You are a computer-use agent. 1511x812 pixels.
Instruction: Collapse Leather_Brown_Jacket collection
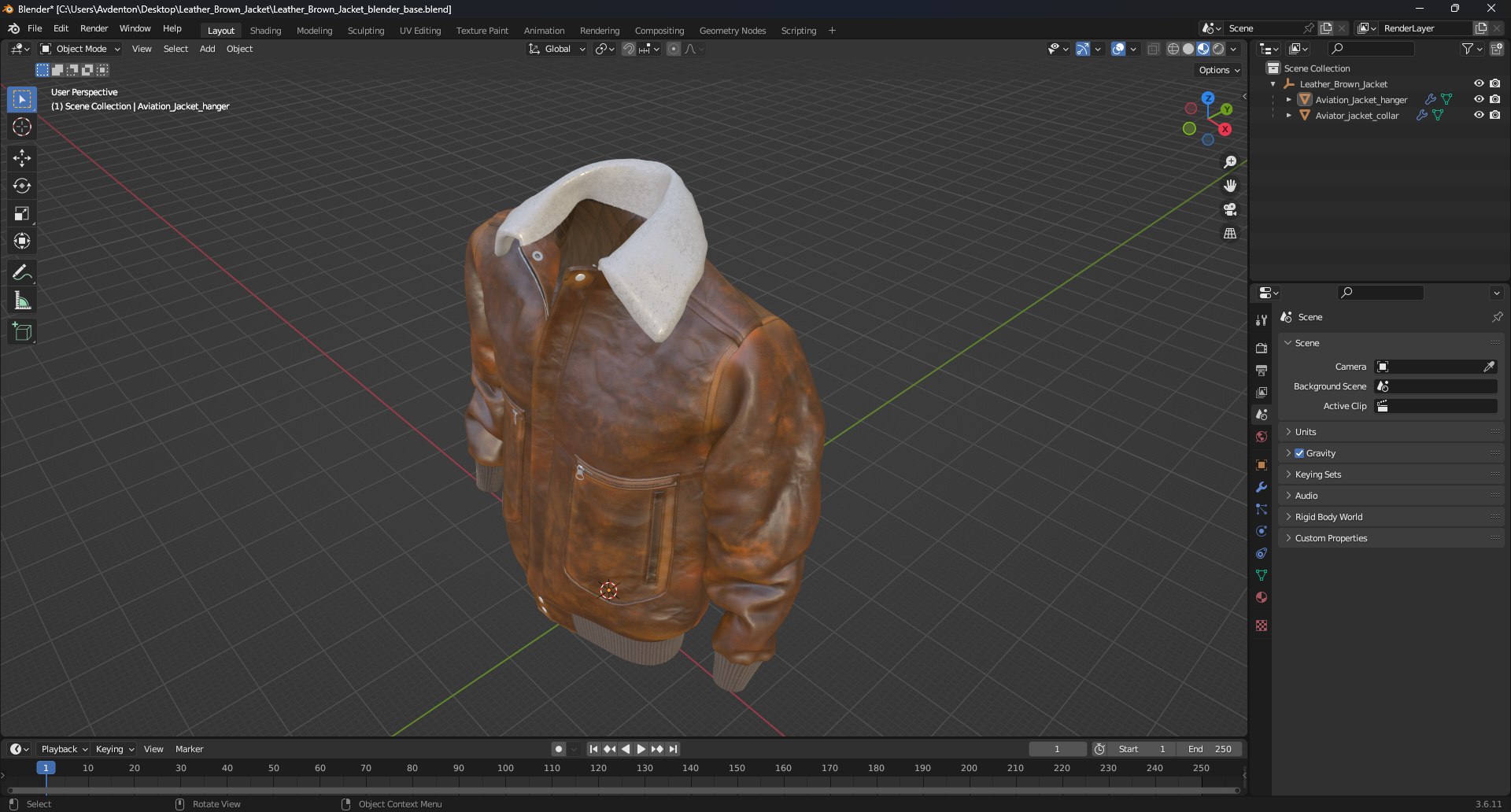pos(1273,84)
